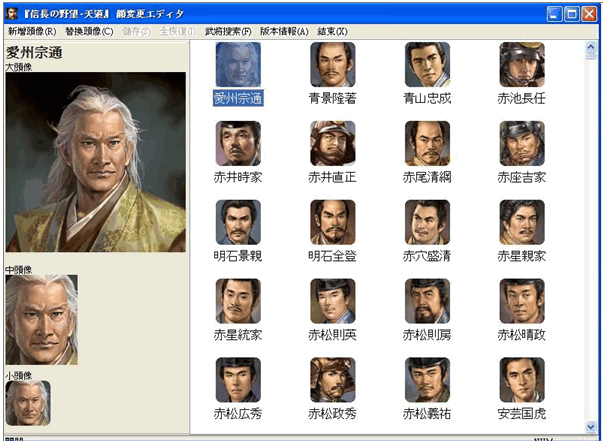Click the 赤尾清綱 name label

[x=427, y=178]
